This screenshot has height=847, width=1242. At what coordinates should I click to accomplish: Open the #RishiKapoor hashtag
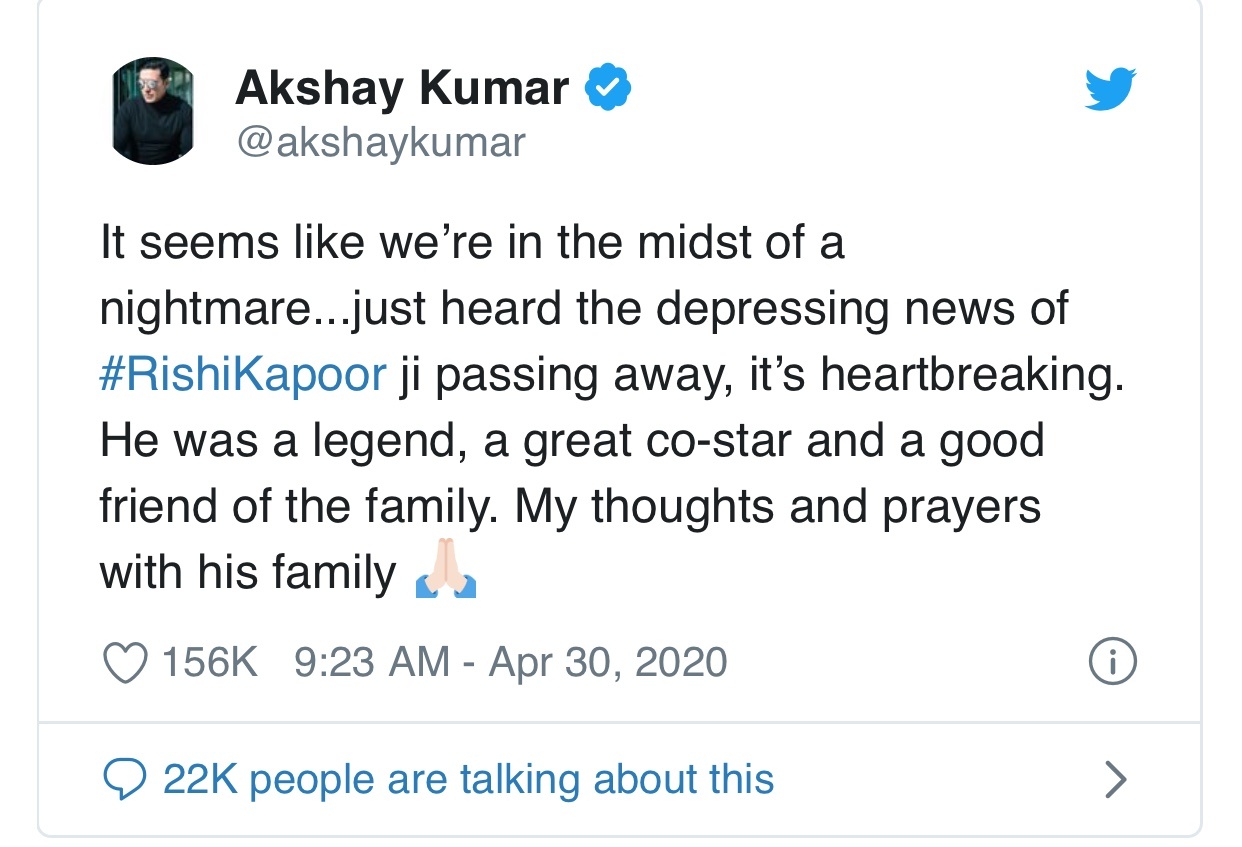pos(243,375)
